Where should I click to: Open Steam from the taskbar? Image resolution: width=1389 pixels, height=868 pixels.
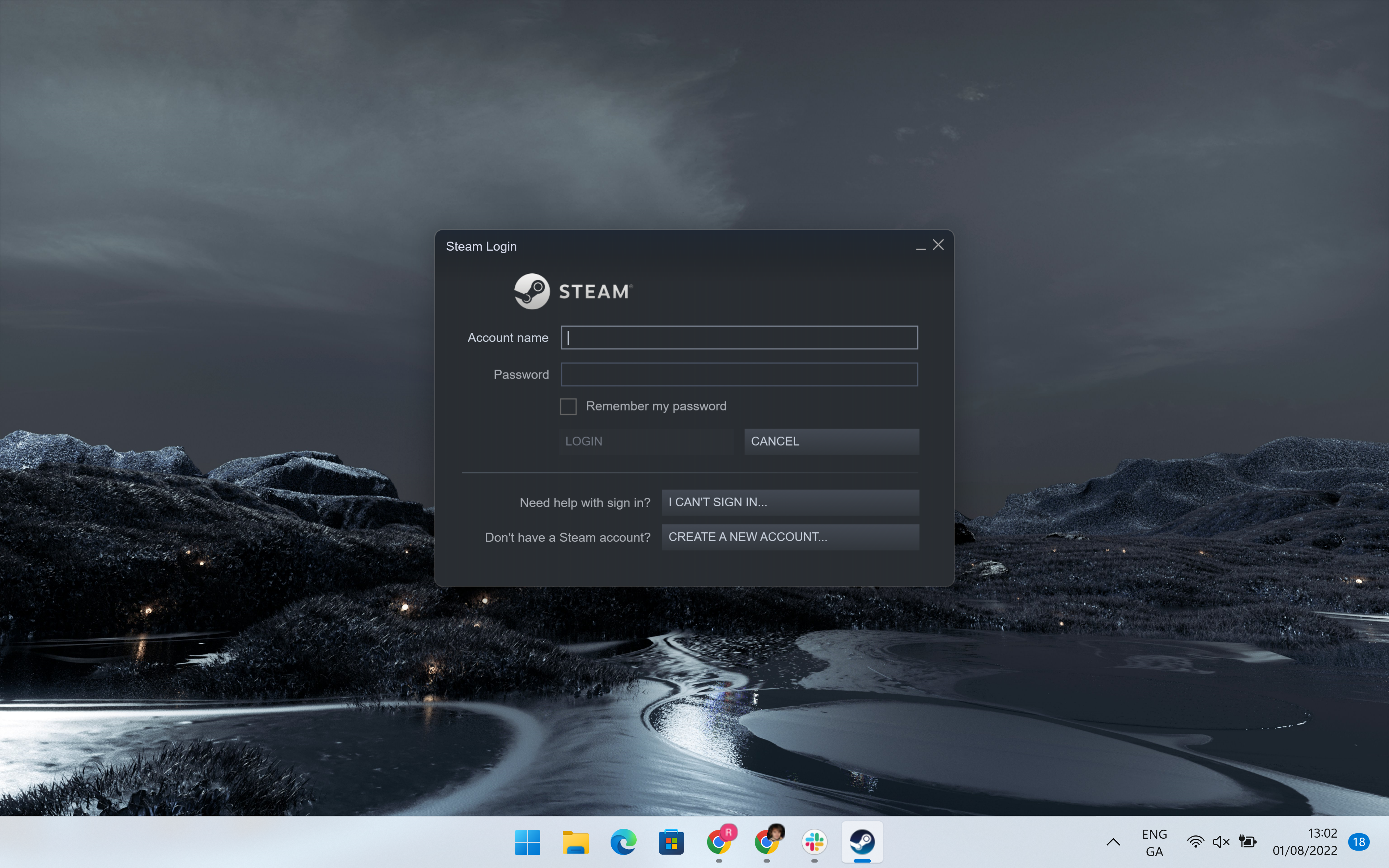(862, 842)
